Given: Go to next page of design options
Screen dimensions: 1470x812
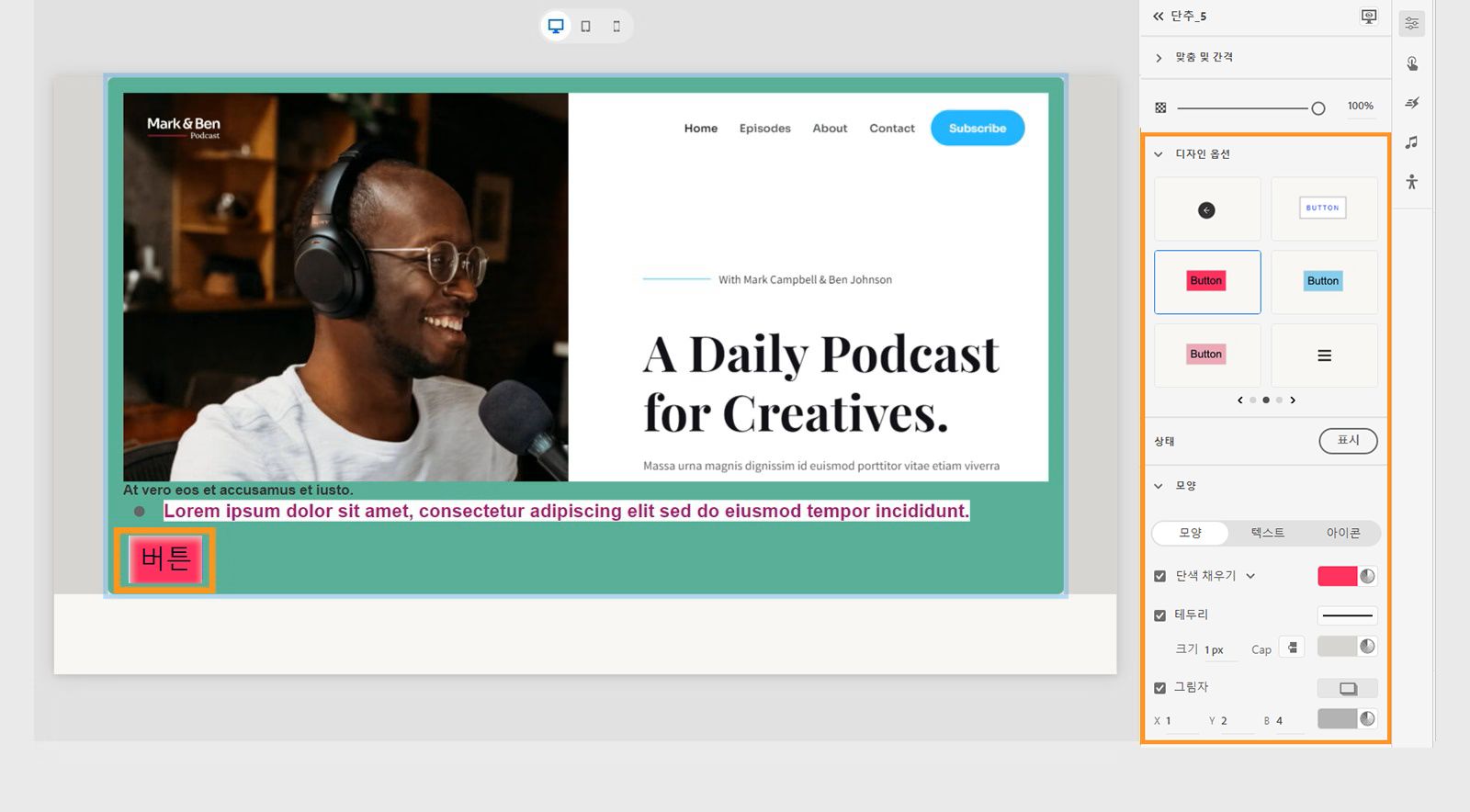Looking at the screenshot, I should coord(1293,400).
